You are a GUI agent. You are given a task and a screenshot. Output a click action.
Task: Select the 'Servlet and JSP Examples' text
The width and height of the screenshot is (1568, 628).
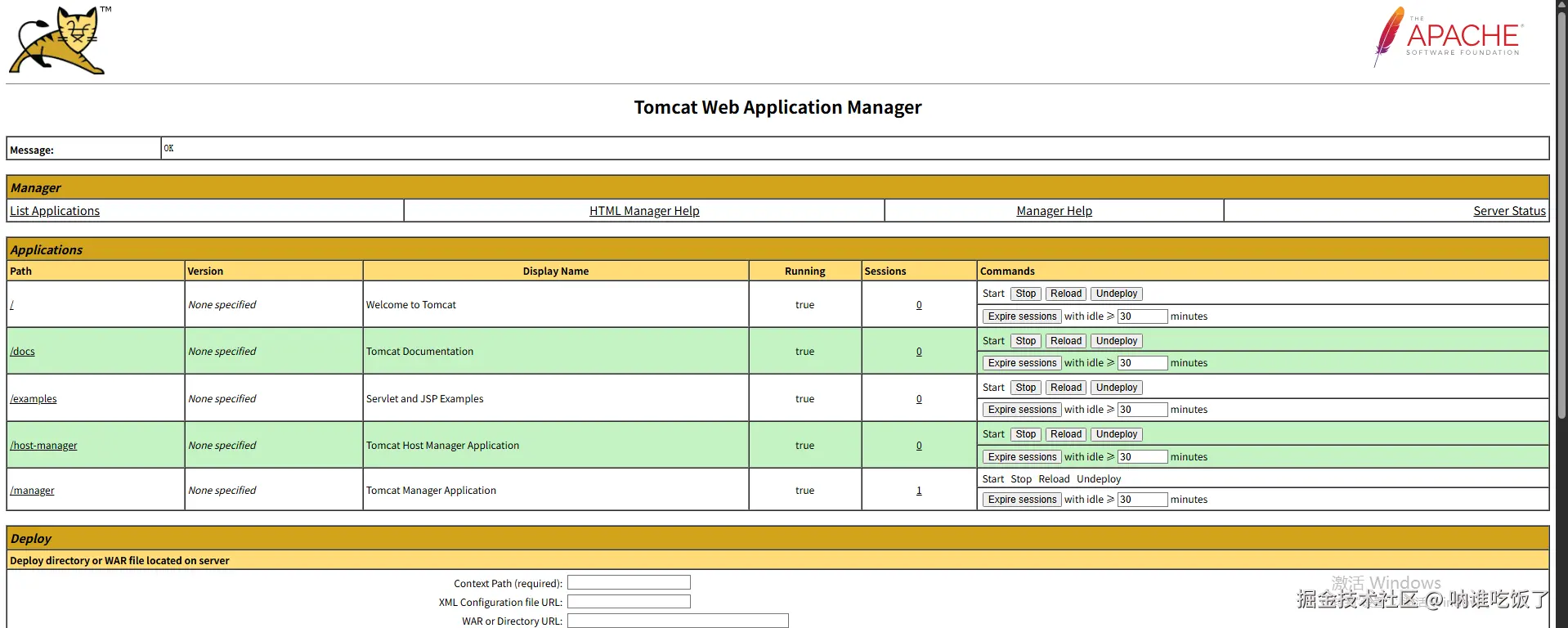pyautogui.click(x=424, y=399)
